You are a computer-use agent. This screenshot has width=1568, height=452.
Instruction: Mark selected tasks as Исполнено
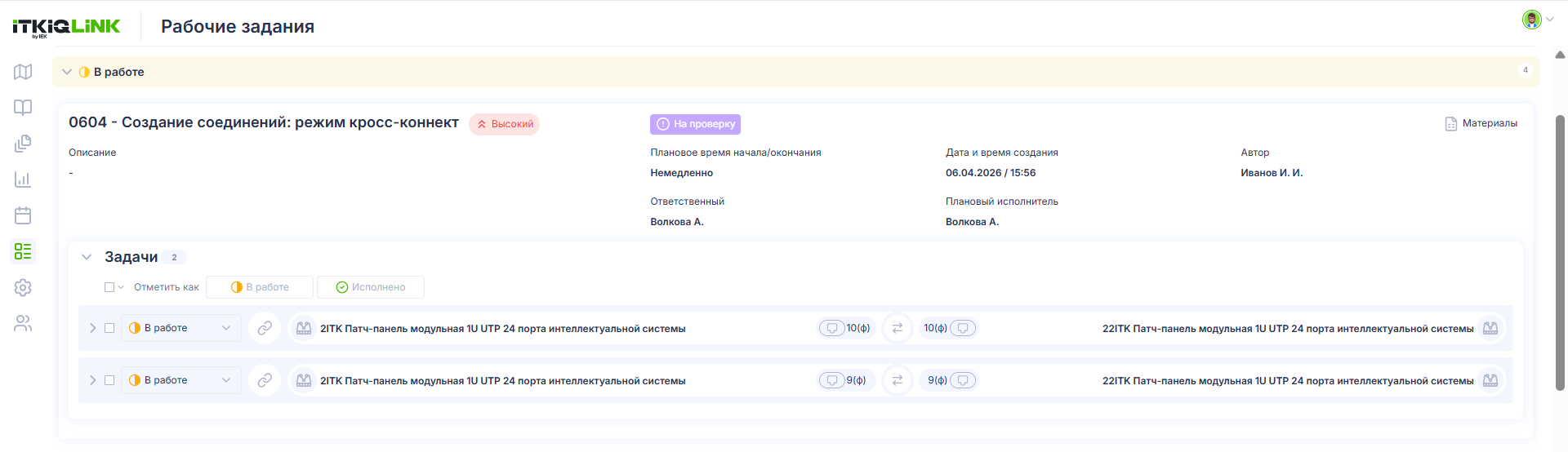371,287
